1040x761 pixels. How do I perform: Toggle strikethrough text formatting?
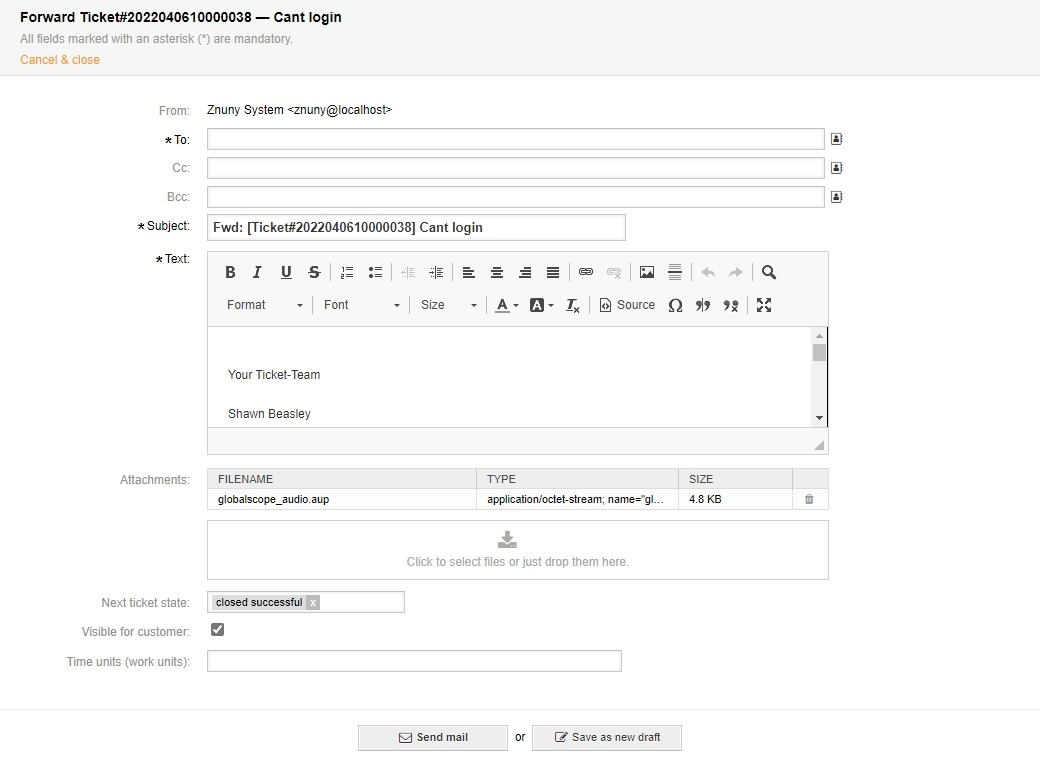tap(314, 272)
